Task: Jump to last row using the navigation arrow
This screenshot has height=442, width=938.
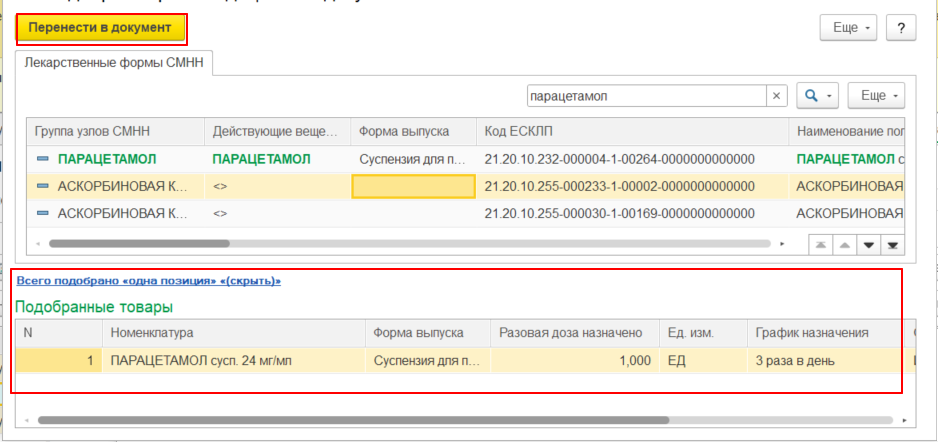Action: 891,244
